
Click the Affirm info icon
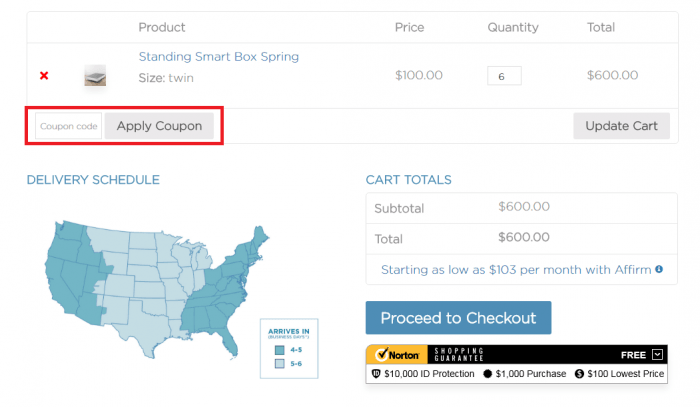pyautogui.click(x=659, y=270)
